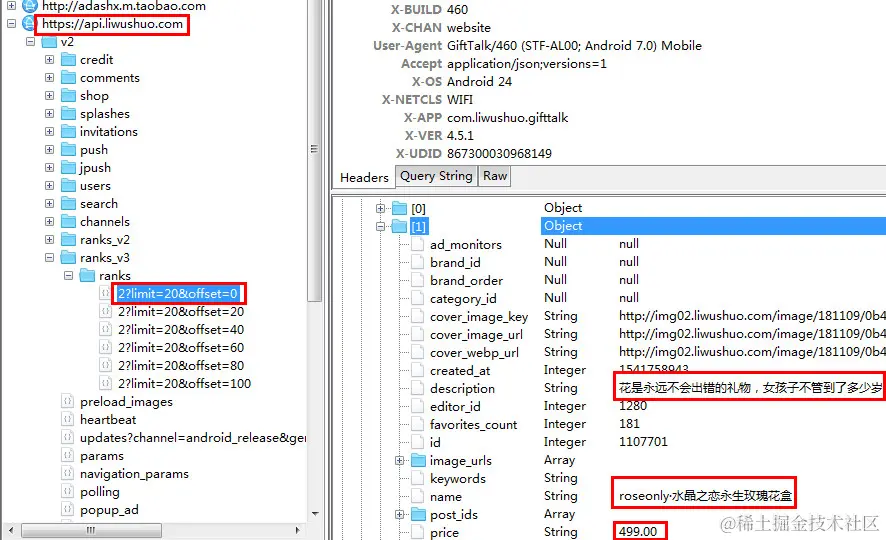The image size is (886, 540).
Task: Collapse the api.liwushuo.com host node
Action: [x=11, y=24]
